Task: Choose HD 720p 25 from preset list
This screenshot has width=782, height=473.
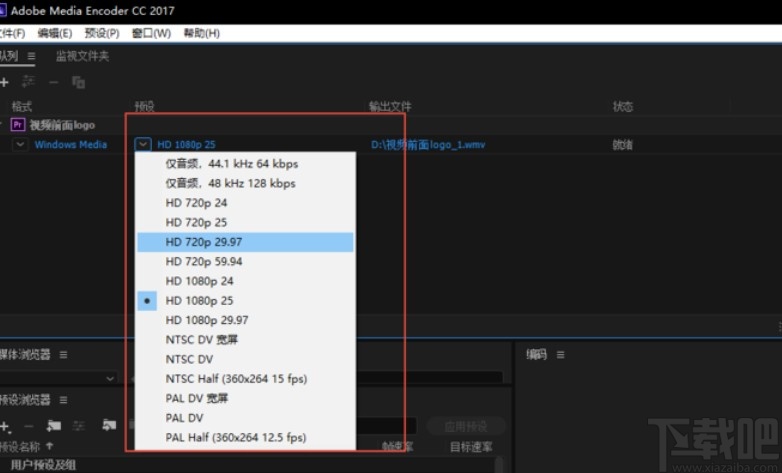Action: pos(245,222)
